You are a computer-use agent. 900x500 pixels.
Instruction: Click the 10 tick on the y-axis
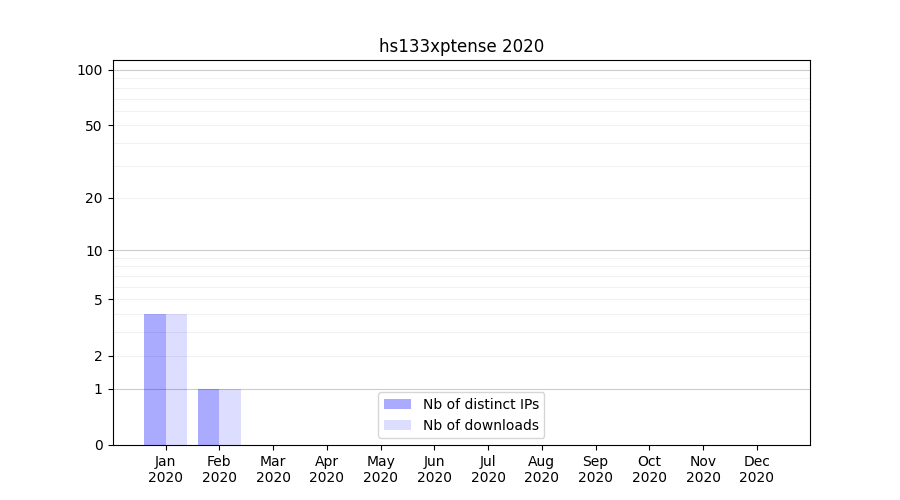94,251
